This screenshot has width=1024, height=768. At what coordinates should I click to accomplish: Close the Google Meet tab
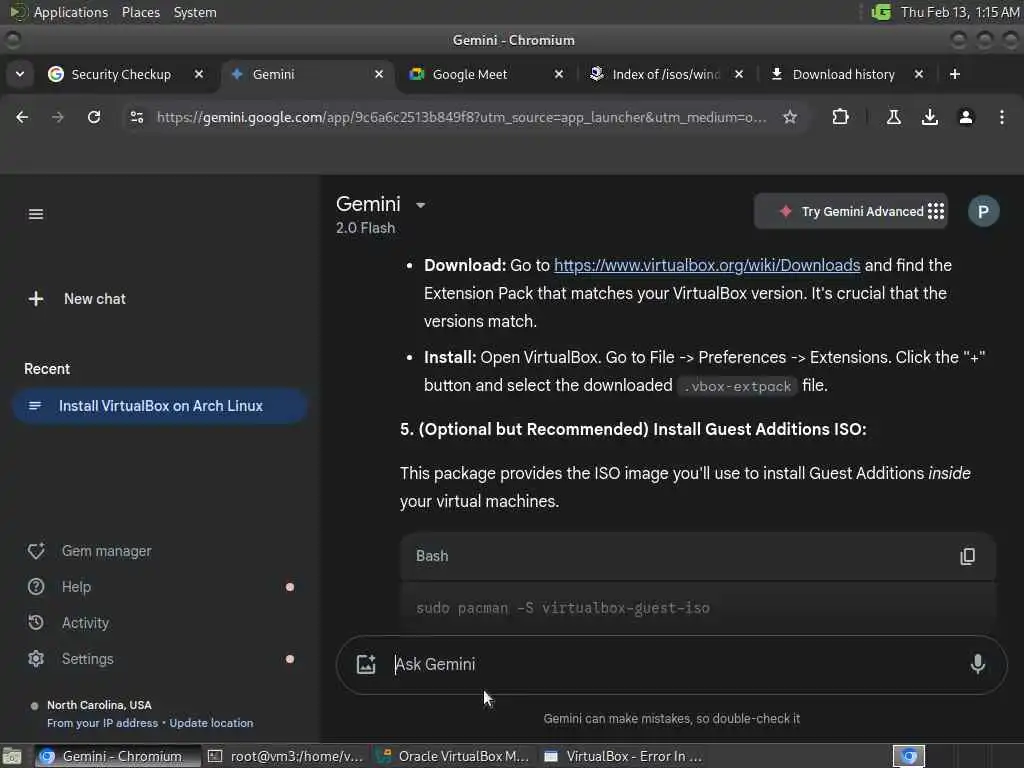(558, 74)
